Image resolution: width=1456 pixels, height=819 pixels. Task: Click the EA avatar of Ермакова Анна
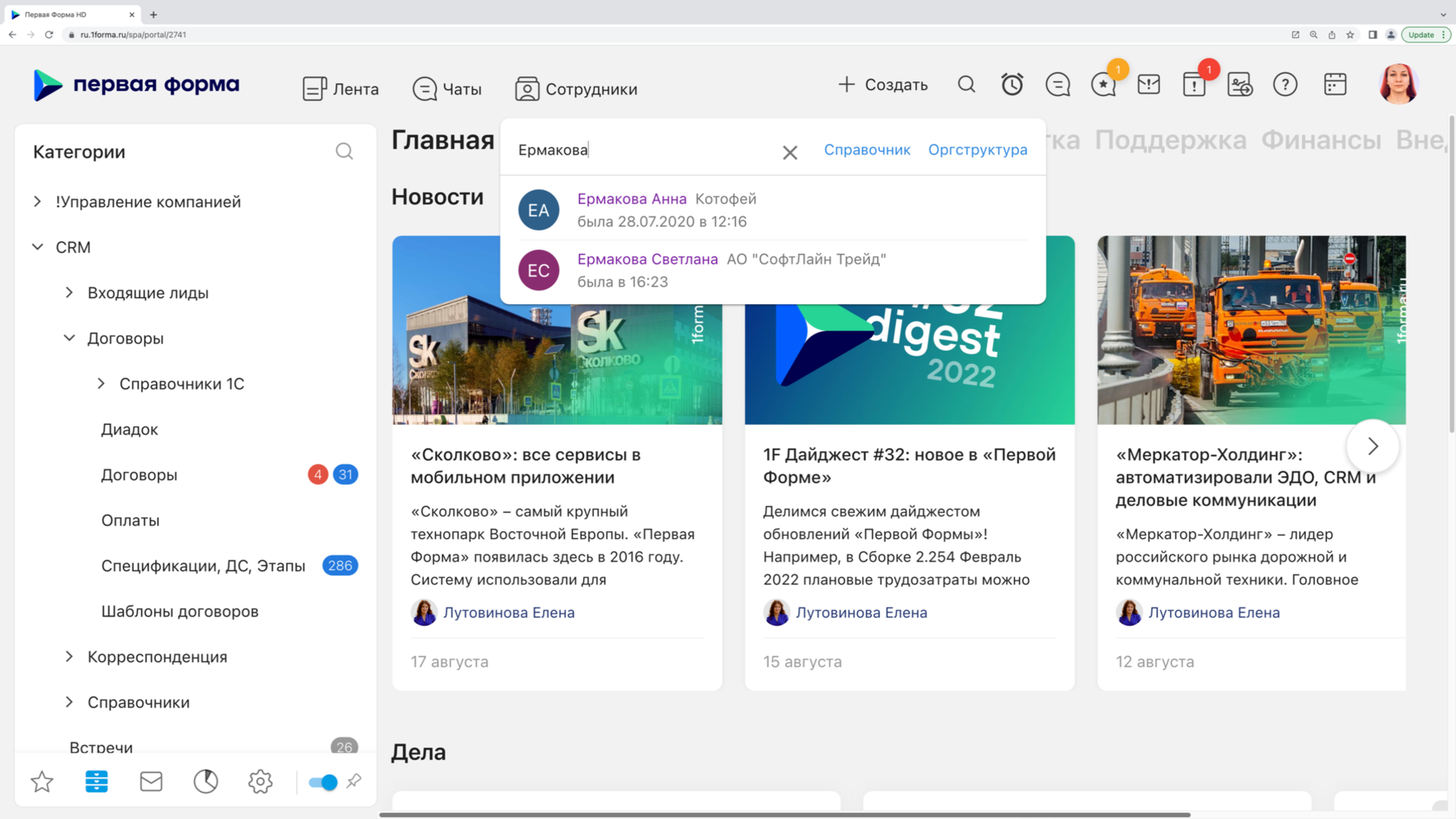pos(538,210)
